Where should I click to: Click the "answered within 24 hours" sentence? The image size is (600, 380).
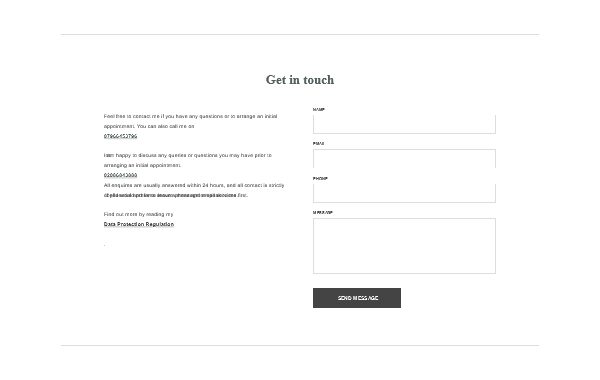point(194,185)
